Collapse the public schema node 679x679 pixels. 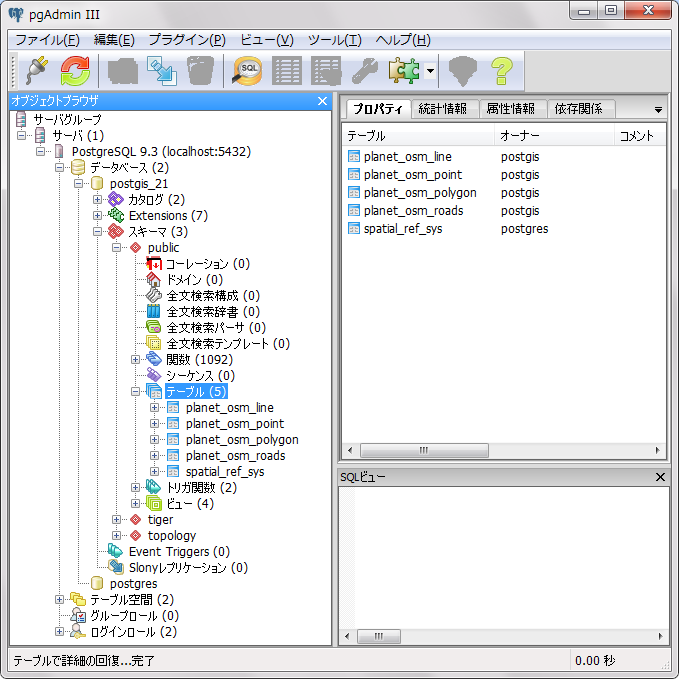tap(116, 248)
